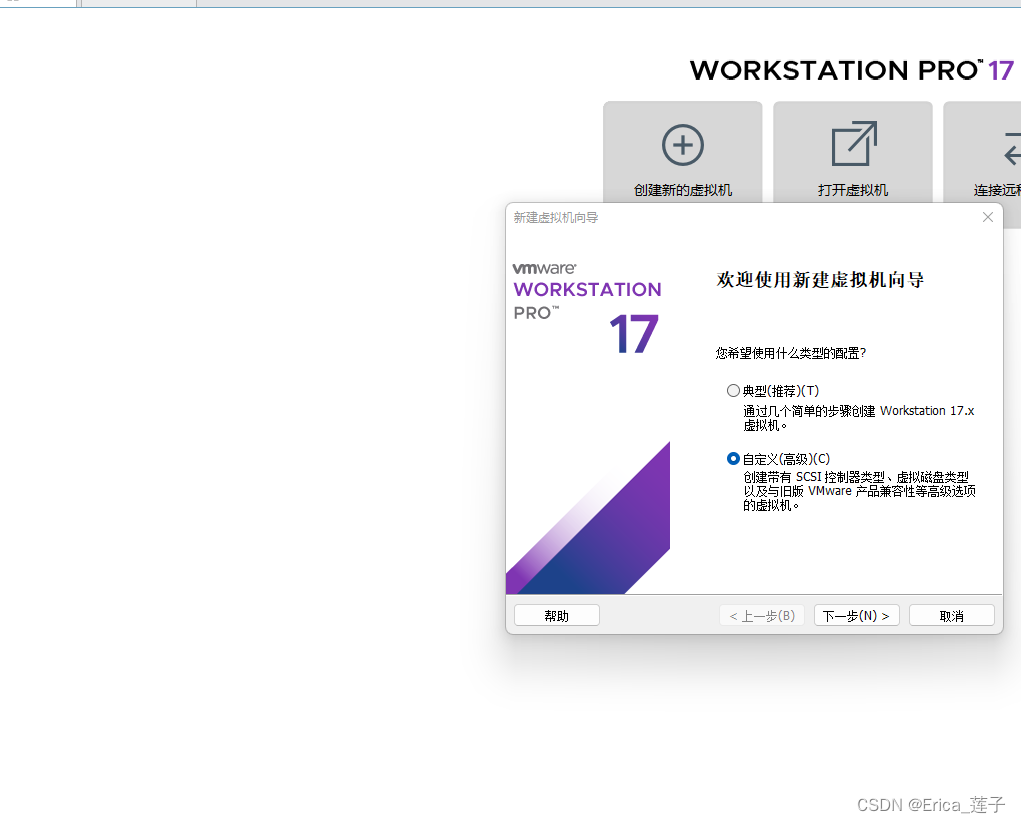Image resolution: width=1021 pixels, height=823 pixels.
Task: Click the 欢迎使用新建虚拟机向导 heading
Action: click(x=820, y=280)
